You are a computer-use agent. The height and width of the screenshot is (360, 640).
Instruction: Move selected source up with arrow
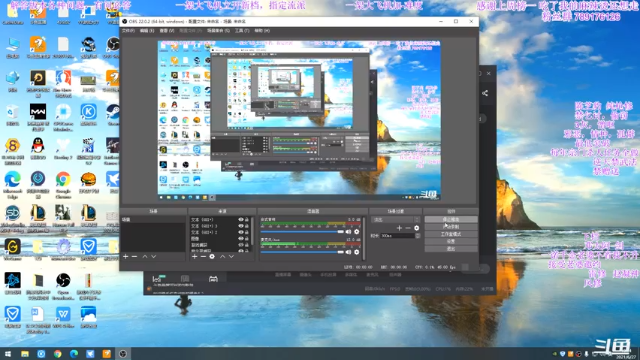[222, 256]
